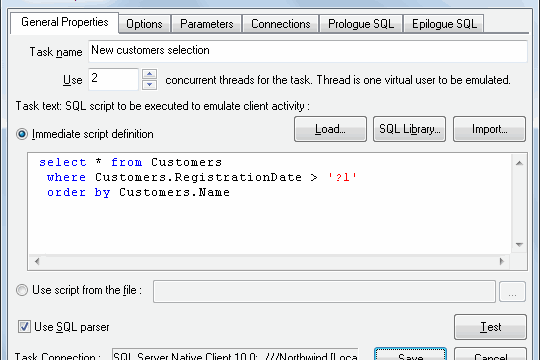Open the SQL Library... button
The image size is (540, 360).
[x=409, y=129]
